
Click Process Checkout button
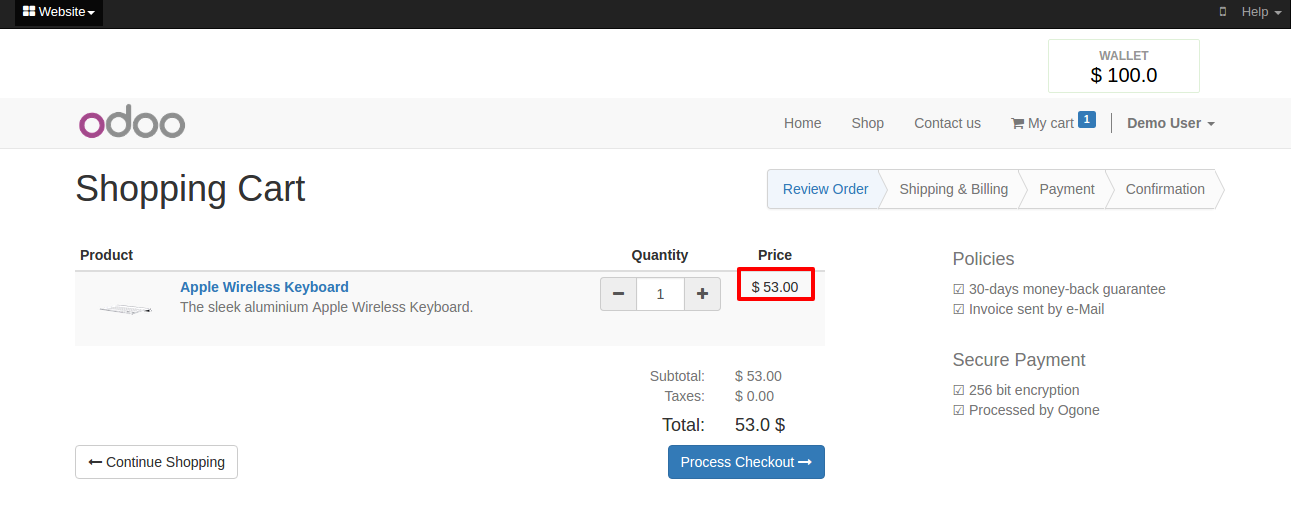click(x=746, y=462)
